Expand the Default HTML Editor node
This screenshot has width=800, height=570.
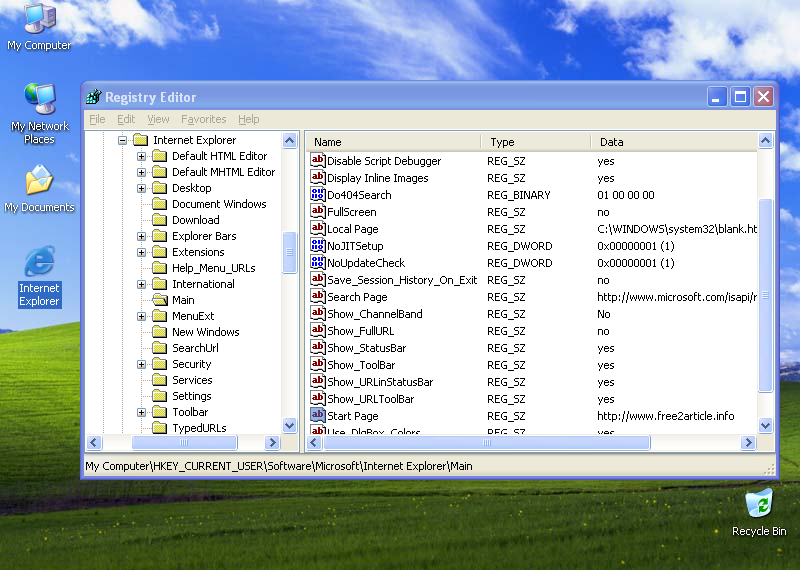141,156
